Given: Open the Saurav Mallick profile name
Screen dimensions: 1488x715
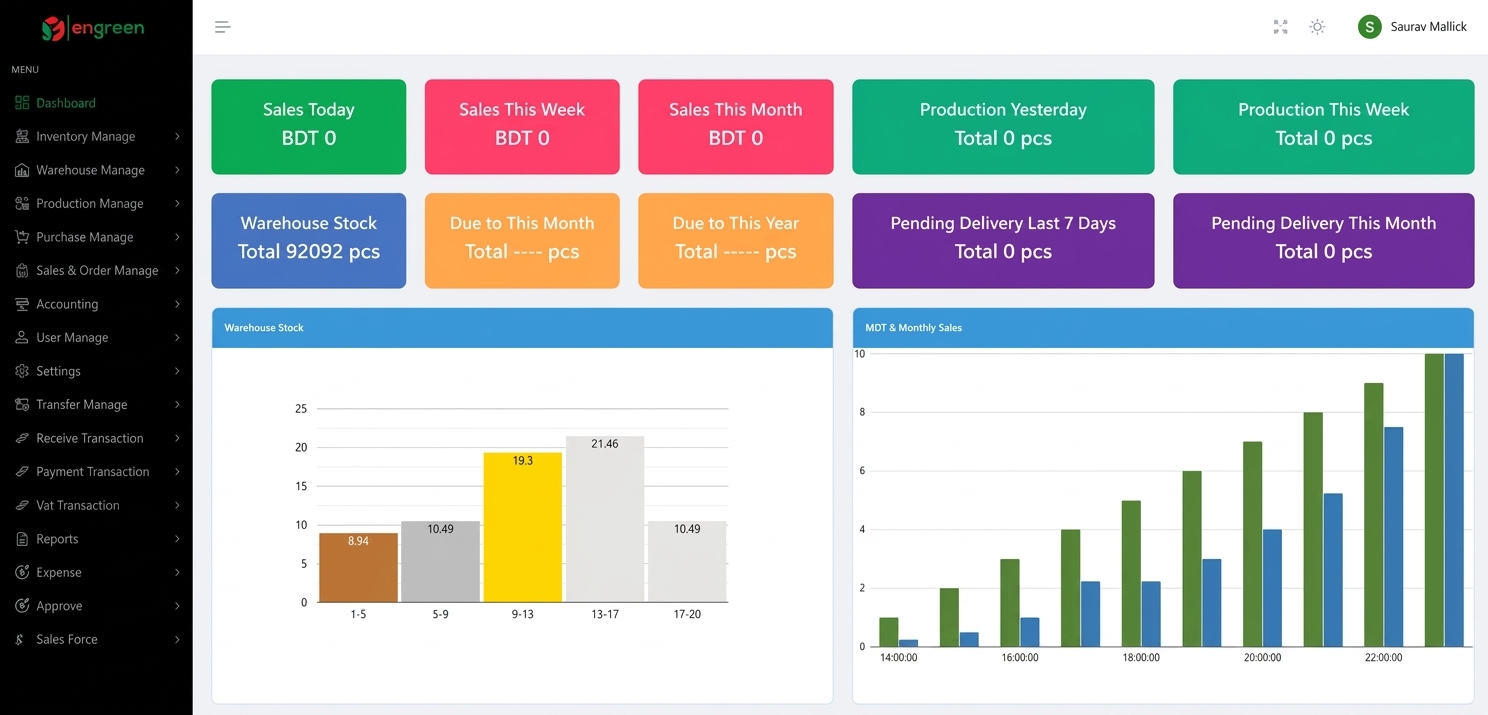Looking at the screenshot, I should click(x=1428, y=27).
